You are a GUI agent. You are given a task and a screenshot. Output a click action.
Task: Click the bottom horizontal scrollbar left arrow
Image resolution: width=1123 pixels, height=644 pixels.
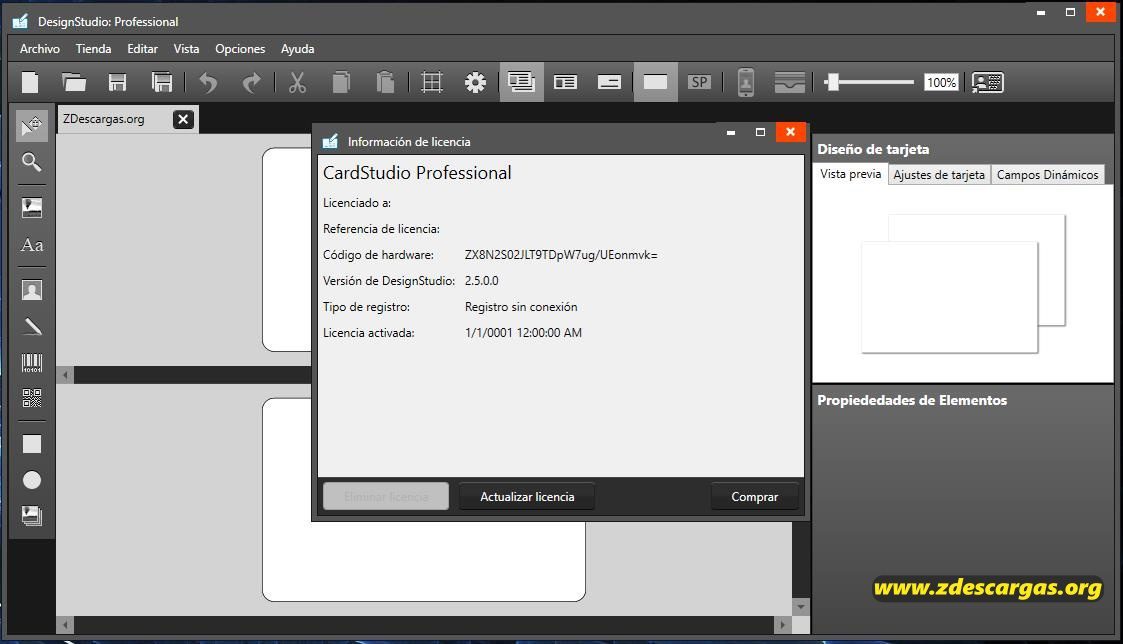click(65, 625)
